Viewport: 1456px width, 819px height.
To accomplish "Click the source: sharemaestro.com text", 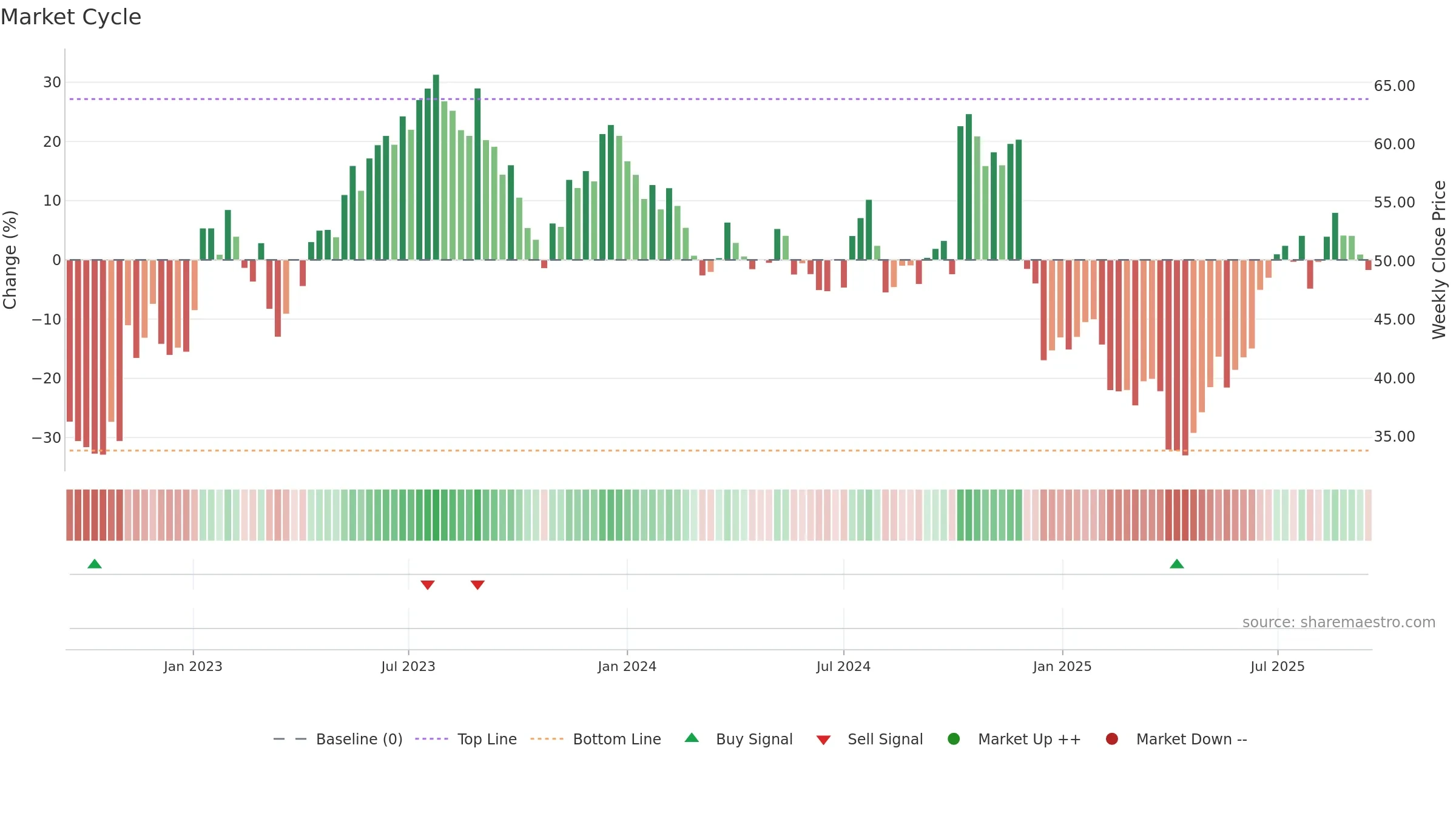I will 1339,622.
